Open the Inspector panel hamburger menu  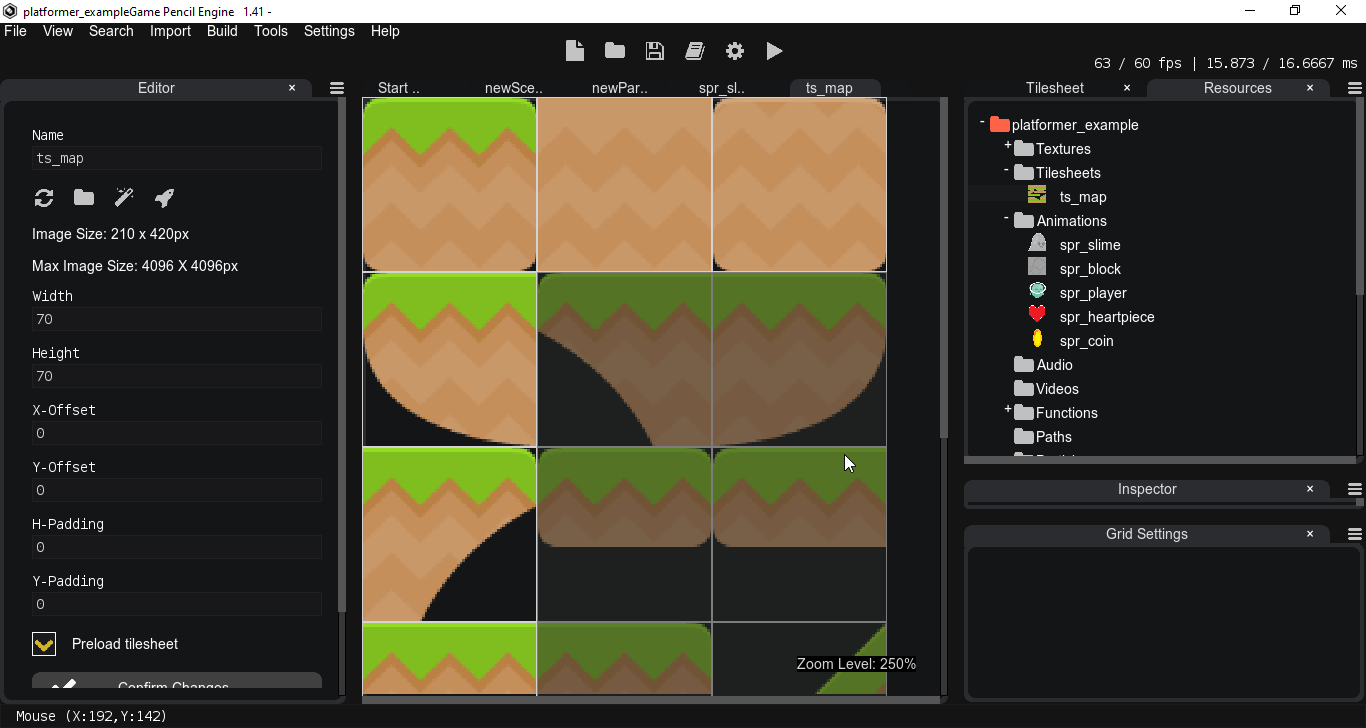tap(1355, 489)
